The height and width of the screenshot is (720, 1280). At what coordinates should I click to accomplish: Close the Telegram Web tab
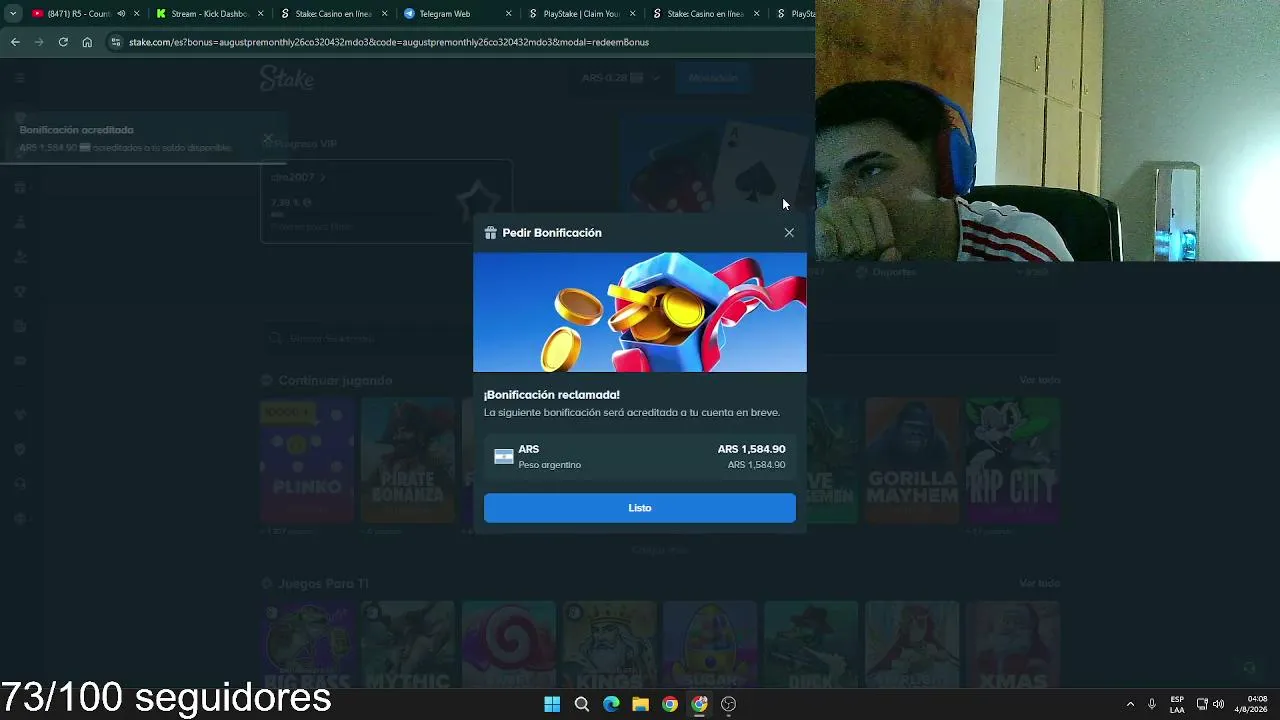509,14
